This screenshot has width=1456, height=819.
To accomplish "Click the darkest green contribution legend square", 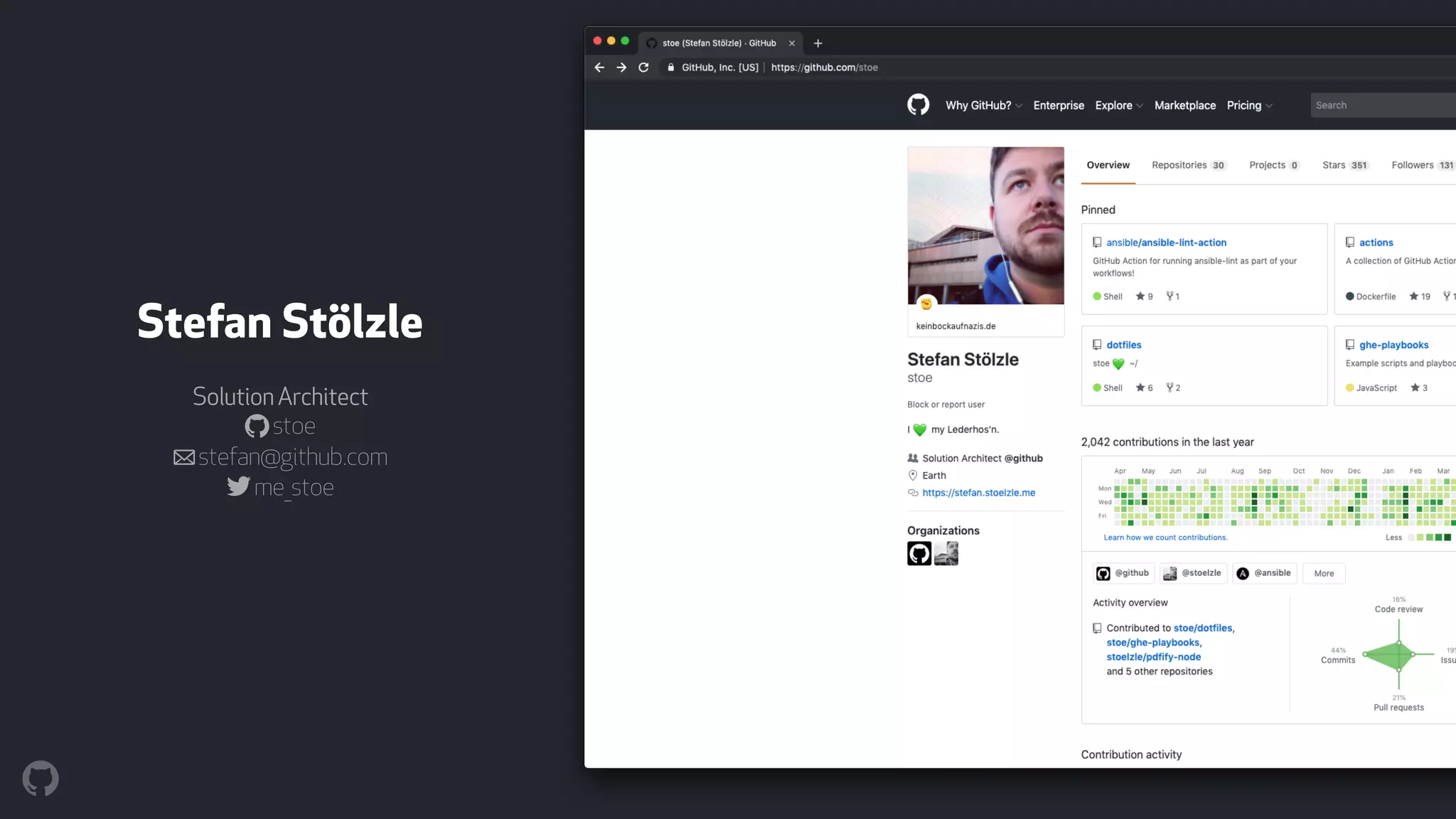I will [1447, 537].
